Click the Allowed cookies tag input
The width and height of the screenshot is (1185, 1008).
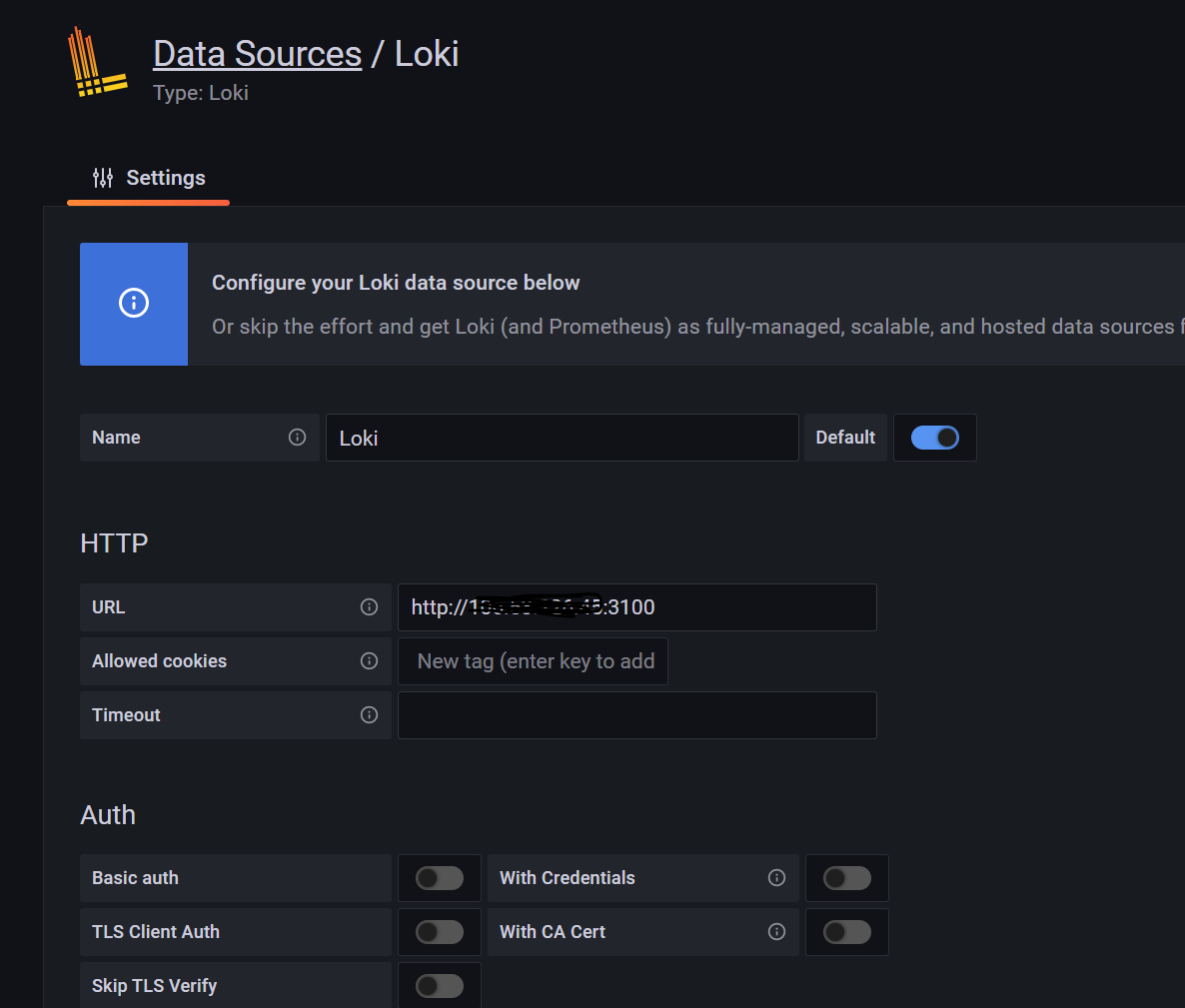click(x=534, y=661)
